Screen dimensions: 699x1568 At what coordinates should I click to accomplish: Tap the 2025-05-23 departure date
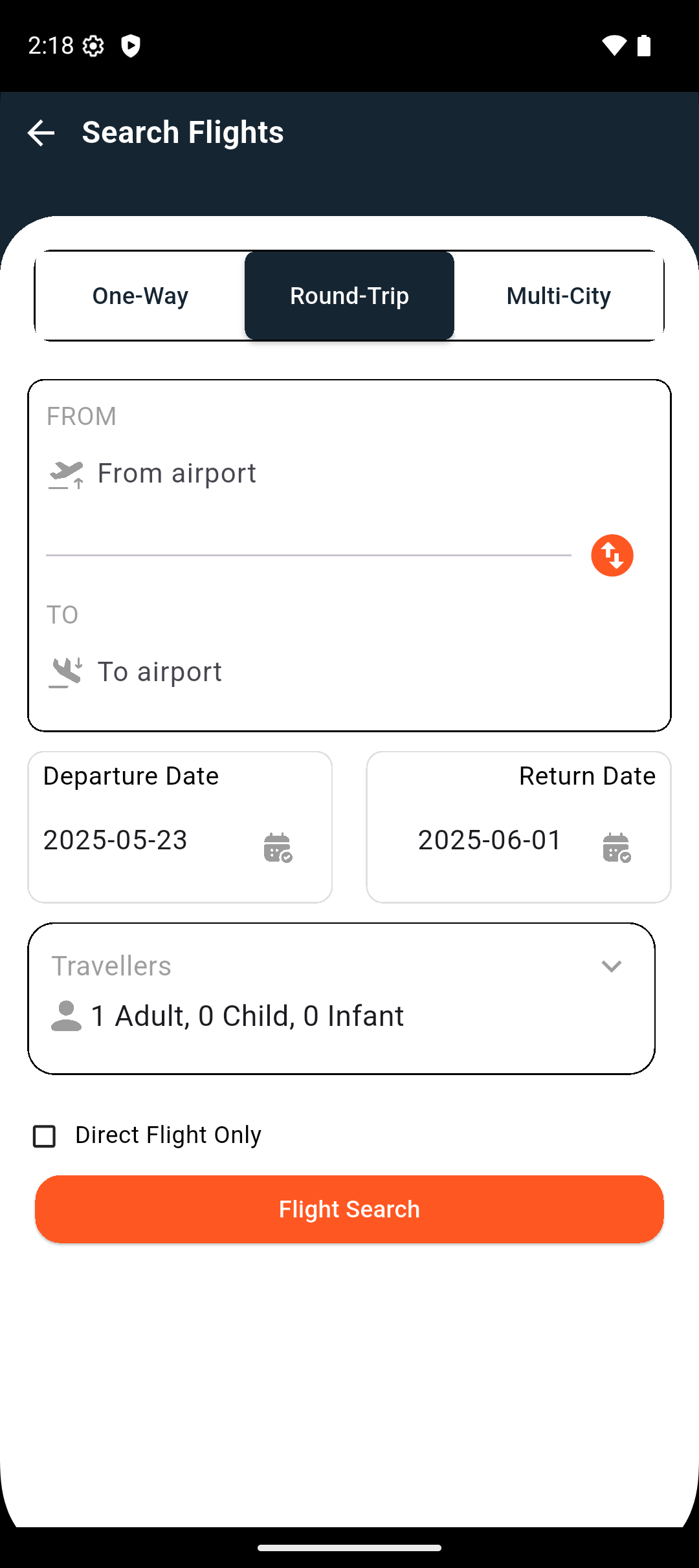tap(115, 840)
